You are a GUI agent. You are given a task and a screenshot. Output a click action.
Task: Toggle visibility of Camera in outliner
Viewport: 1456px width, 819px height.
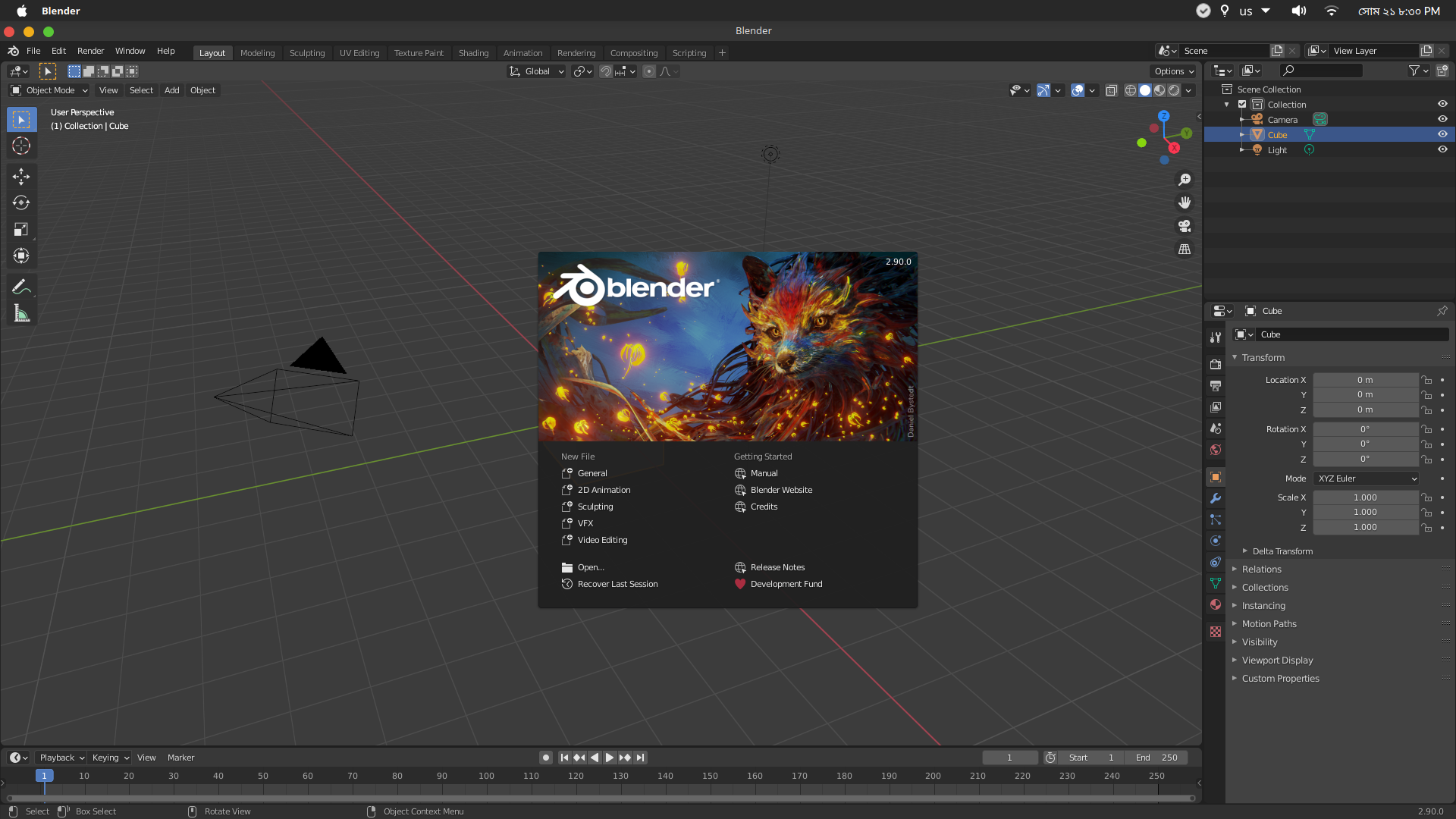(1443, 119)
